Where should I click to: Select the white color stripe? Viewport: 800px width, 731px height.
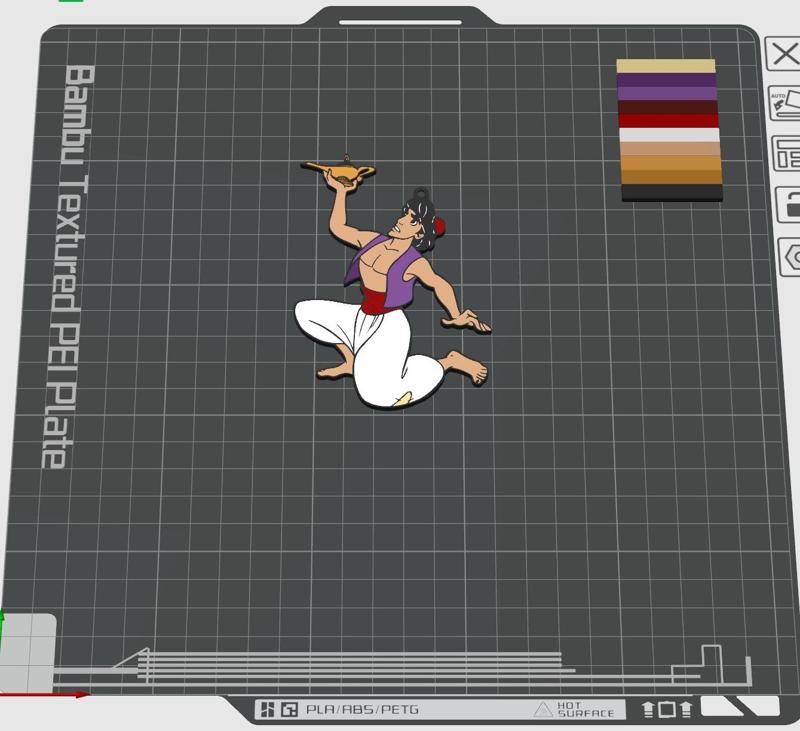(x=669, y=135)
